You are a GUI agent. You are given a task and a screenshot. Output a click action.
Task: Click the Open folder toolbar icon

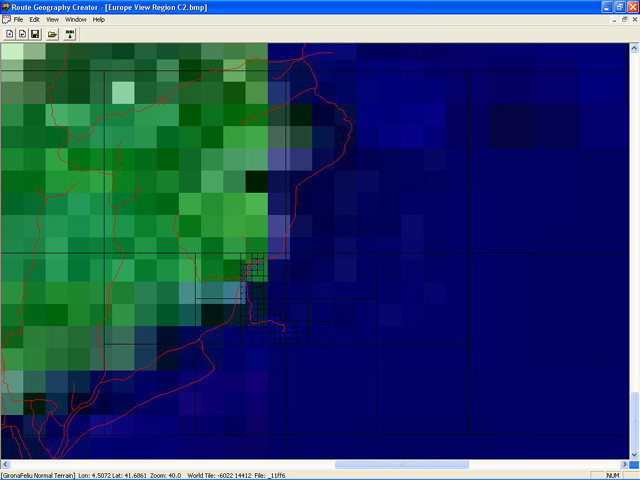tap(52, 33)
